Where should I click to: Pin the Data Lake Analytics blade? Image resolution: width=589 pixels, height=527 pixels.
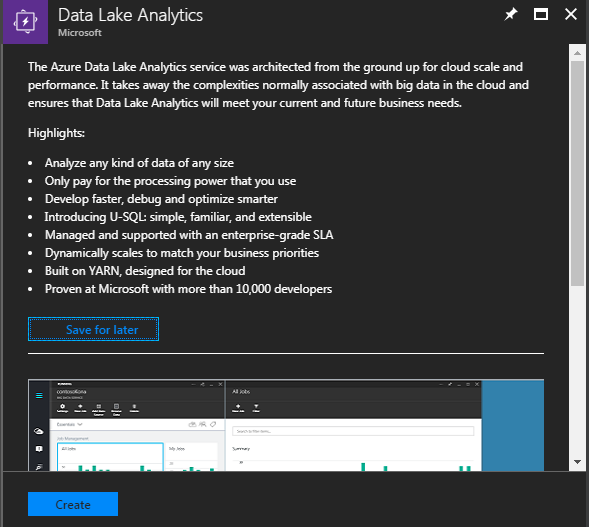click(x=510, y=15)
